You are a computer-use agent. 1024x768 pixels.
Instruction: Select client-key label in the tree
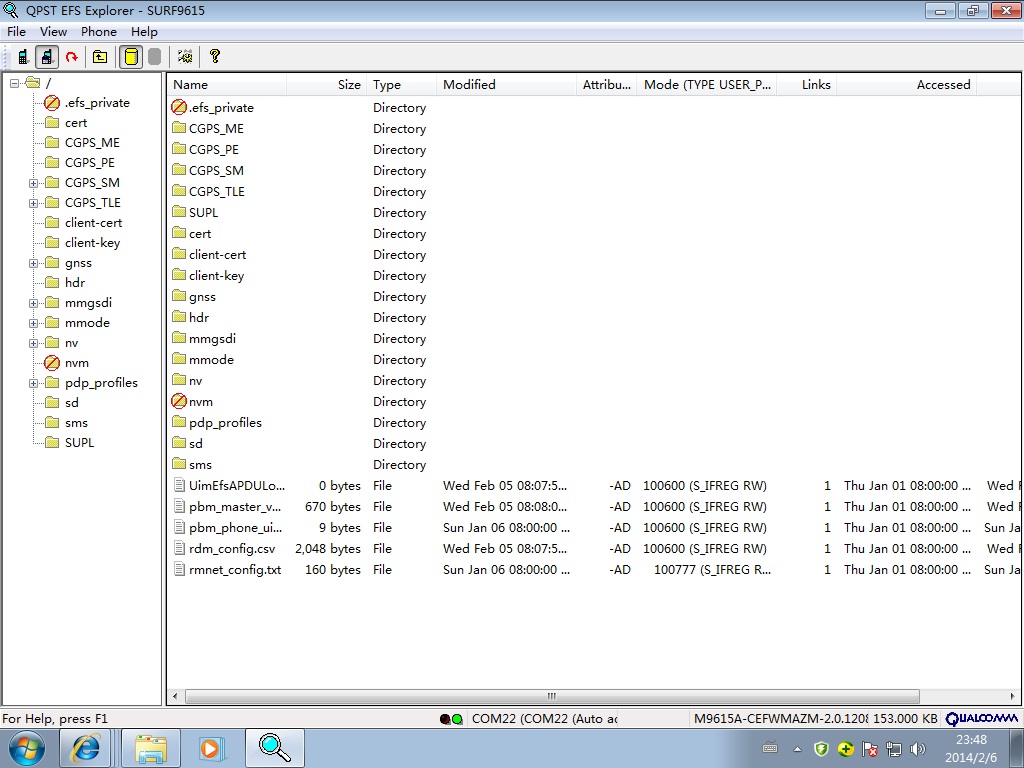[92, 243]
